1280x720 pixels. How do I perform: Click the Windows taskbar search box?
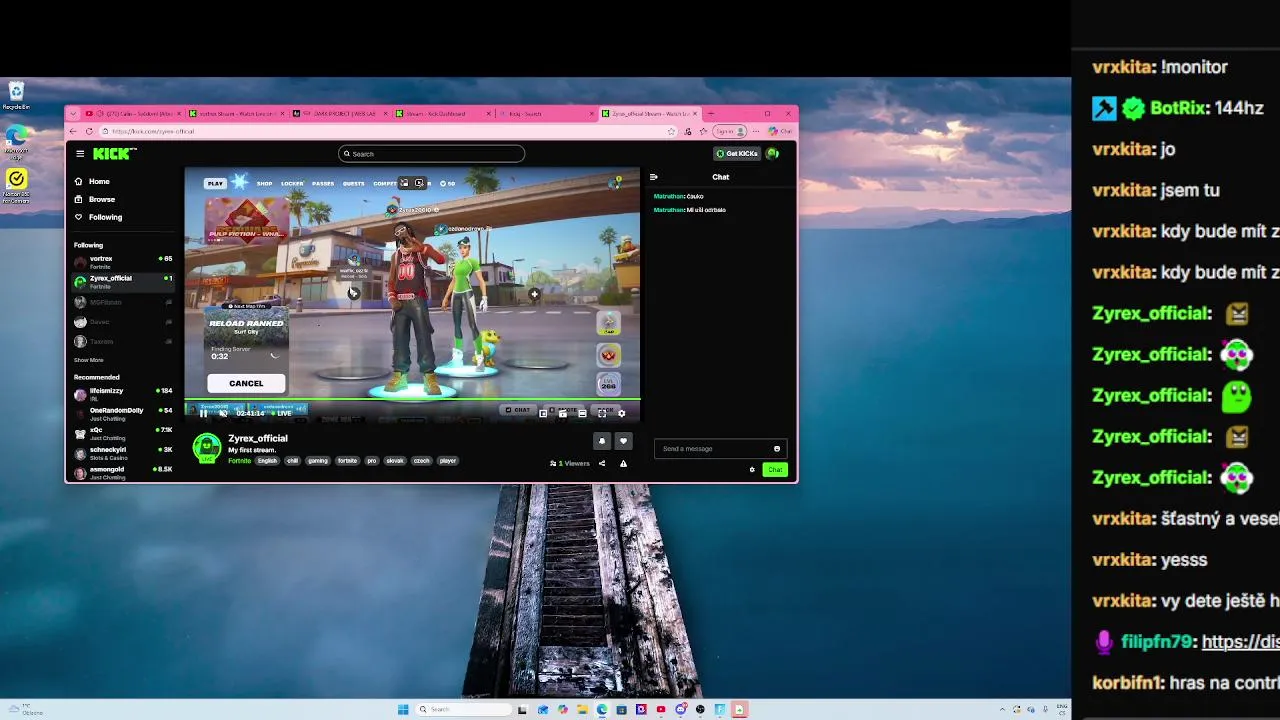point(465,709)
